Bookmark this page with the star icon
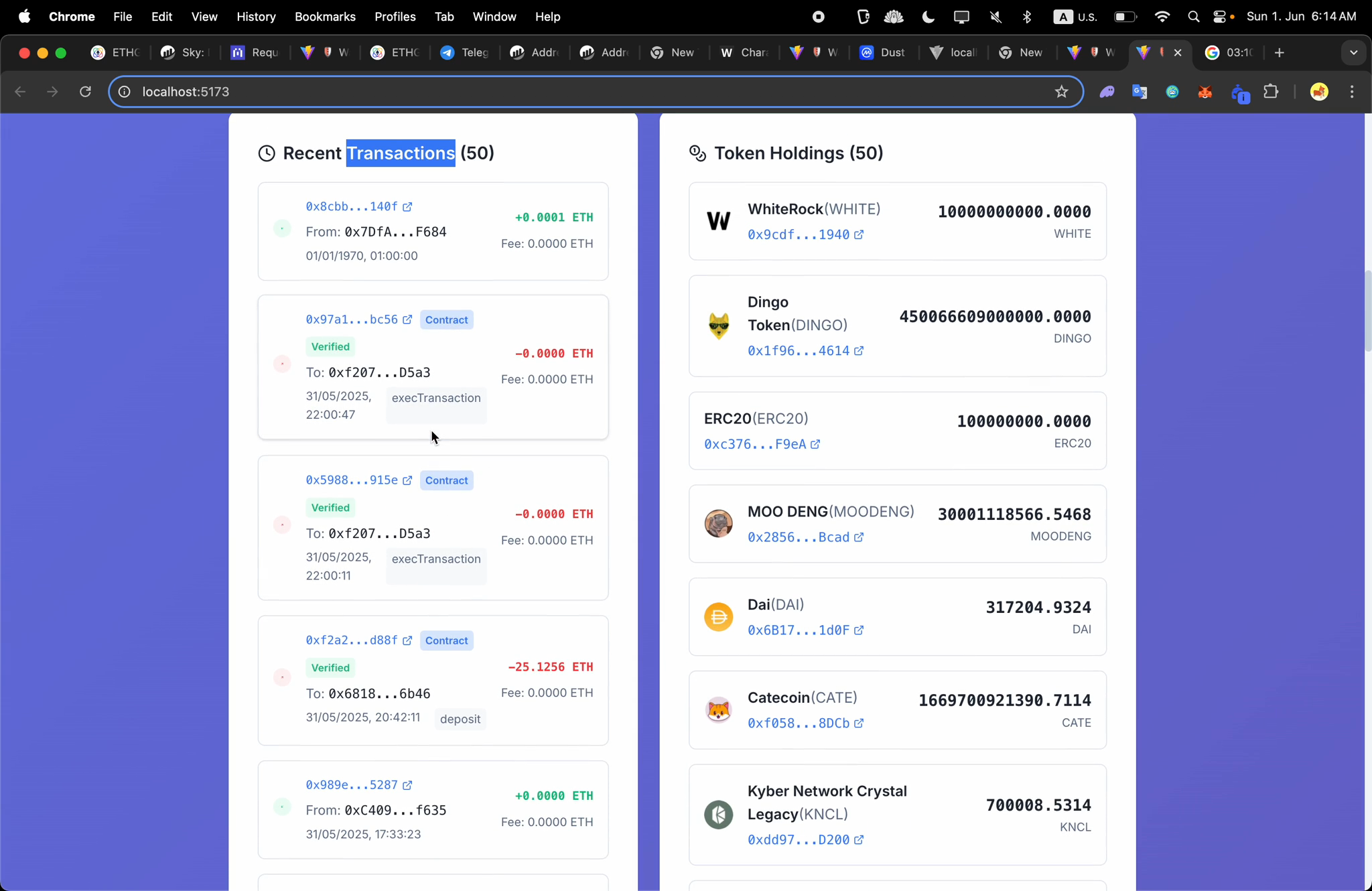The height and width of the screenshot is (891, 1372). 1061,92
